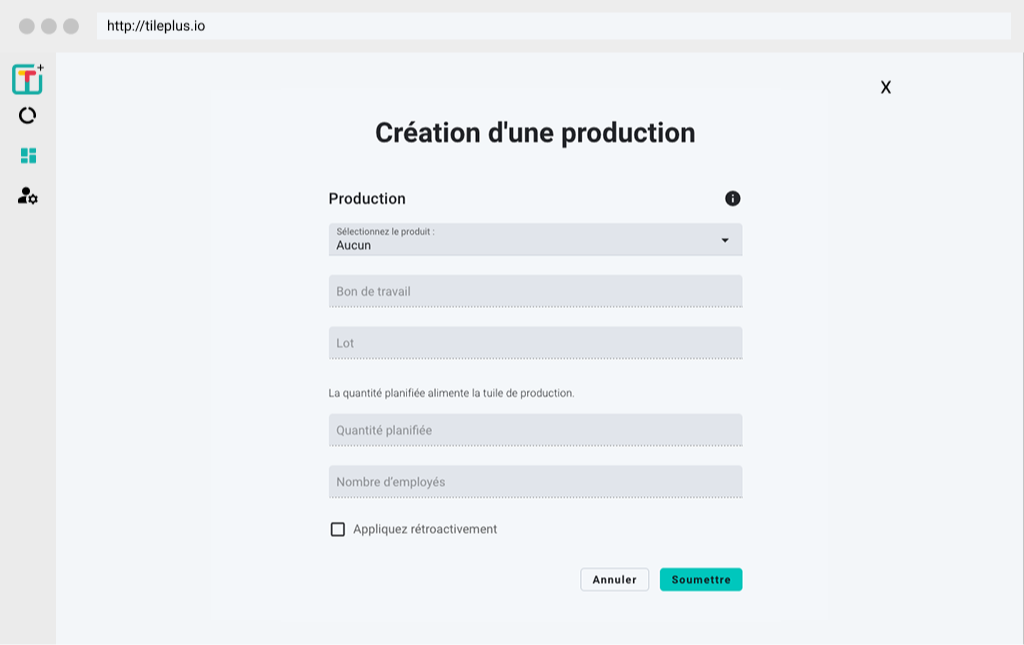Click the first gray window control dot
This screenshot has height=645, width=1024.
[27, 26]
